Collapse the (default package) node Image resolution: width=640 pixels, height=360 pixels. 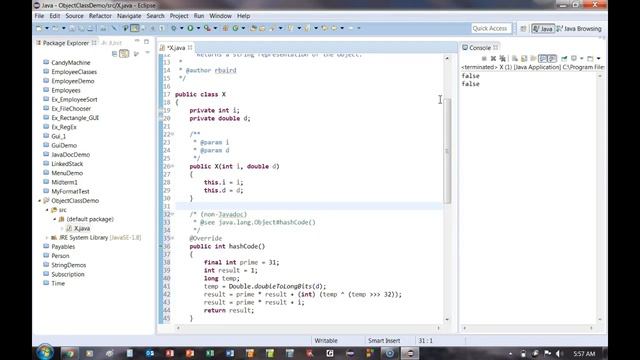click(55, 219)
